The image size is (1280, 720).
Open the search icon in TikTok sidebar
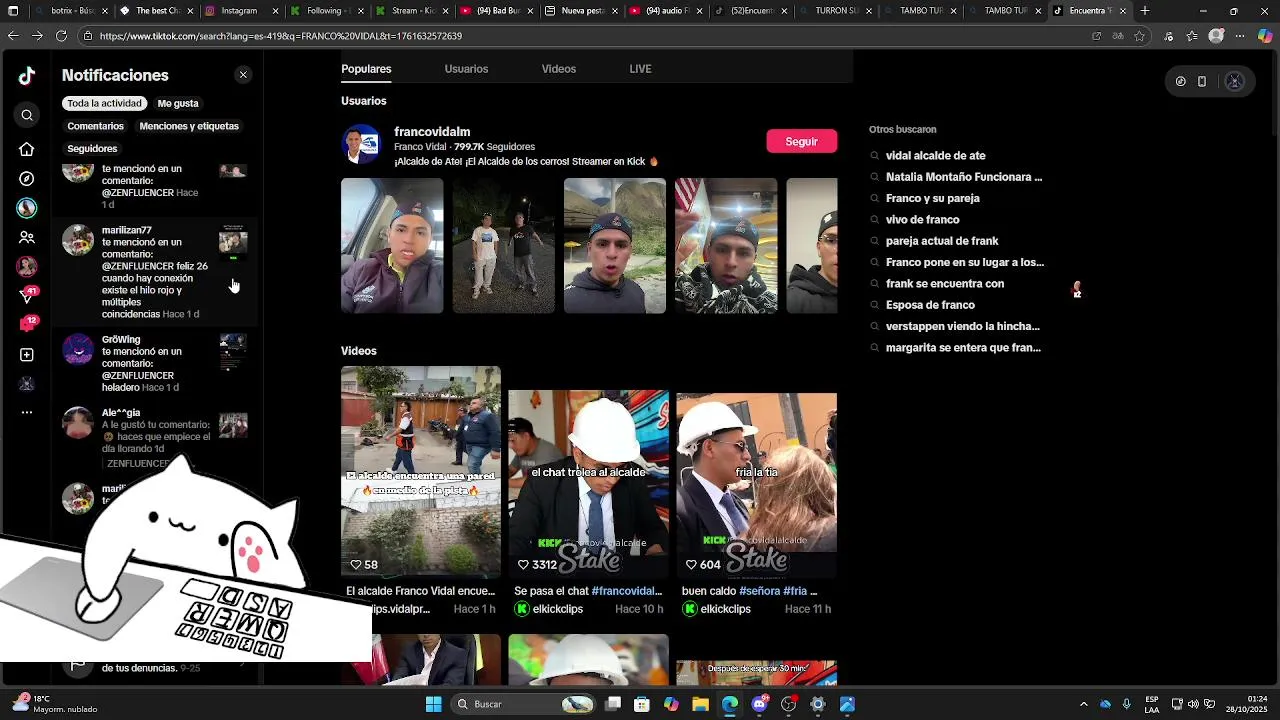coord(27,115)
